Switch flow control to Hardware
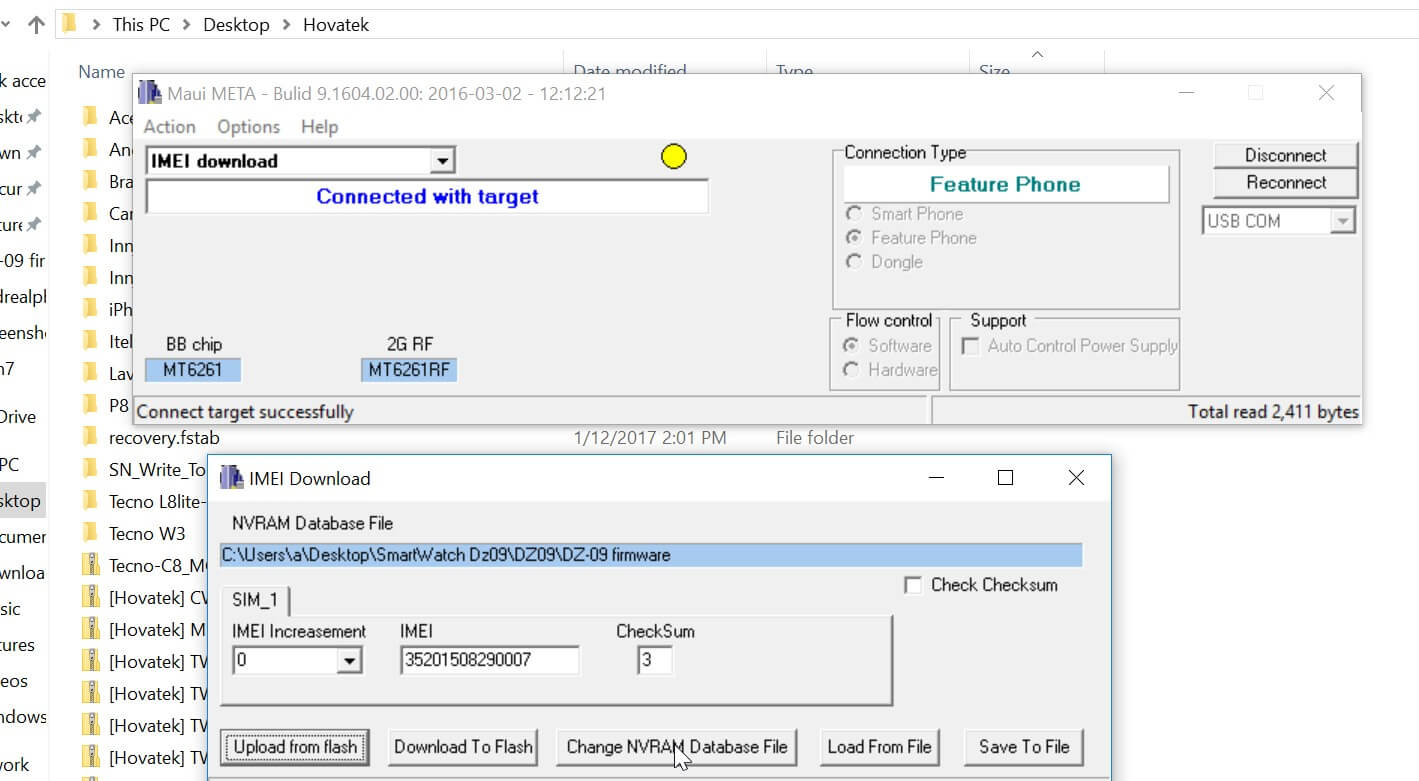This screenshot has height=781, width=1419. (853, 369)
